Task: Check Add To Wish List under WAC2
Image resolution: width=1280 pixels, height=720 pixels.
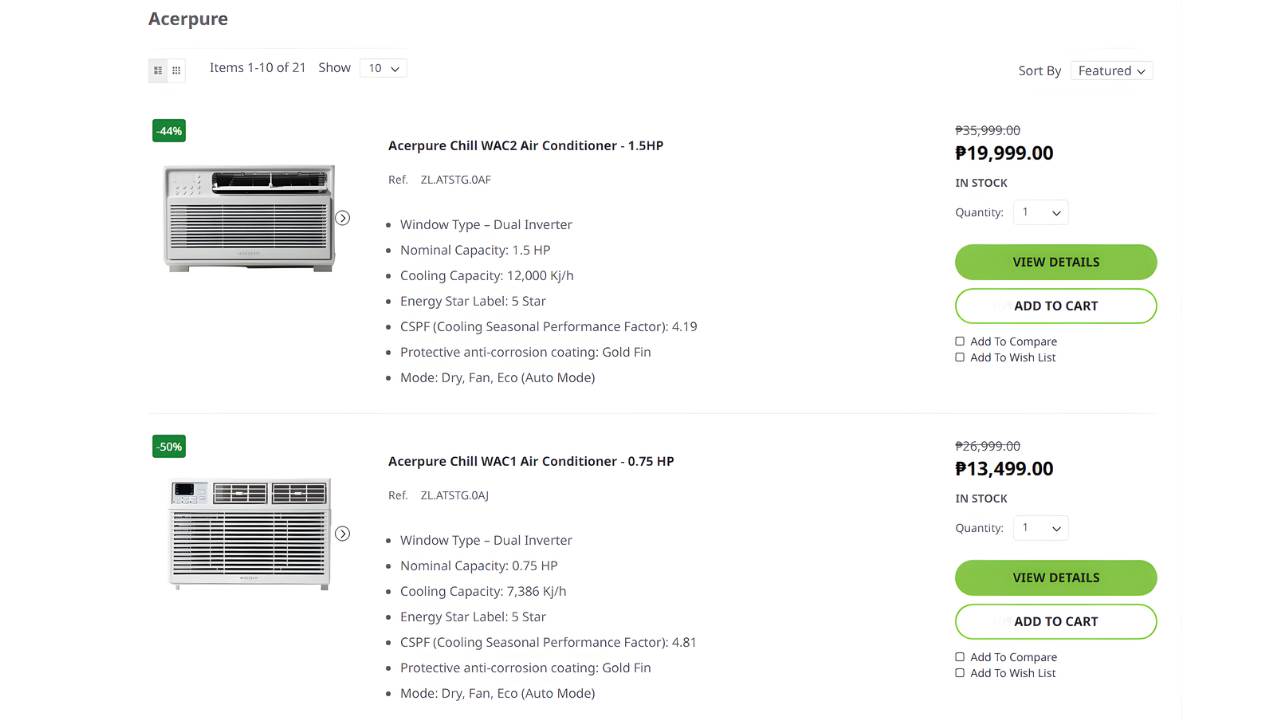Action: tap(960, 357)
